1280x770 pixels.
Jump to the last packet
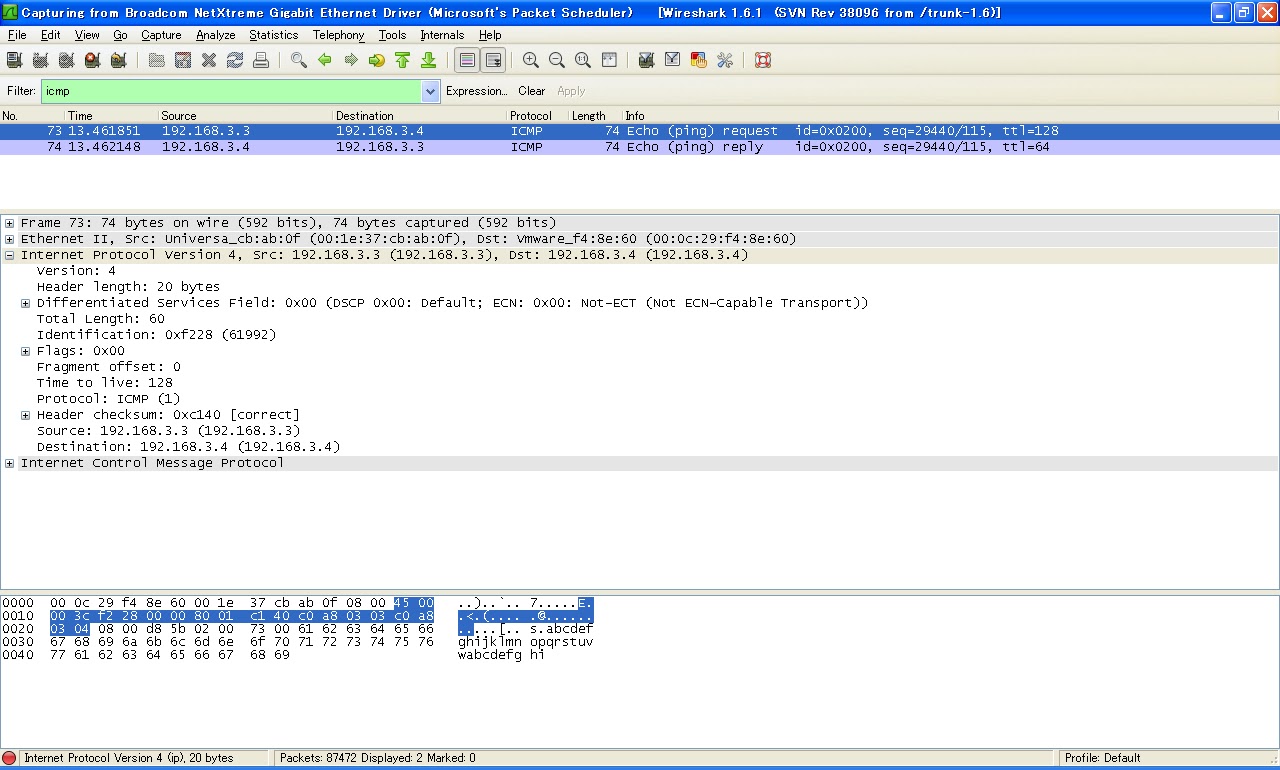[x=429, y=60]
